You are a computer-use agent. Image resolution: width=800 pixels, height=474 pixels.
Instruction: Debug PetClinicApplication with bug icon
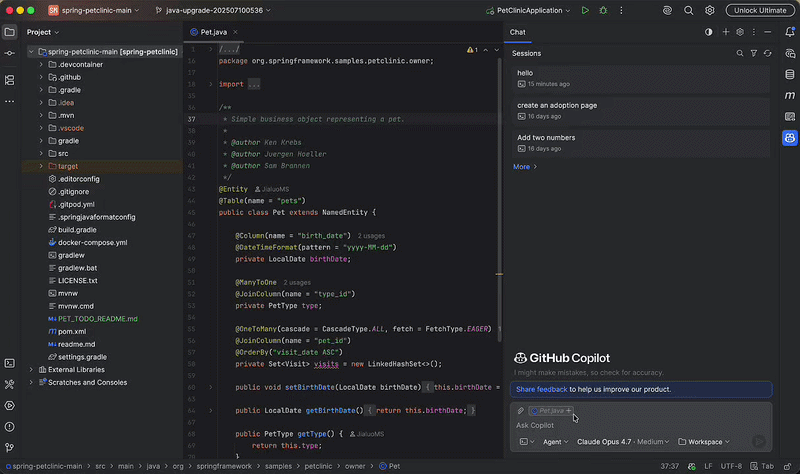(603, 10)
